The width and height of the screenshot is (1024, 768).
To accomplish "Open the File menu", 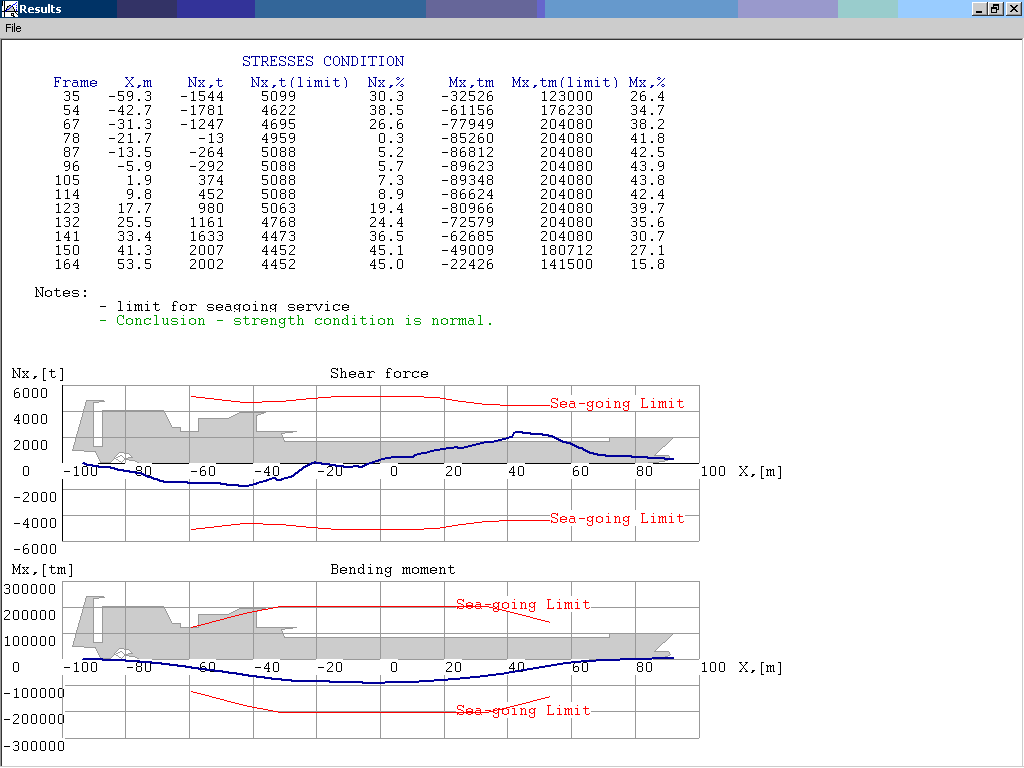I will click(13, 28).
